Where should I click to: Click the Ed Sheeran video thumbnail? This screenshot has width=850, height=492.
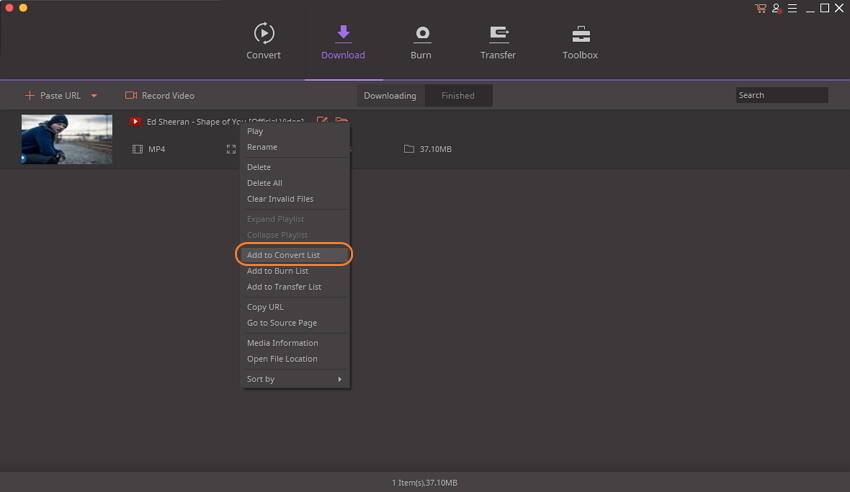click(x=67, y=139)
